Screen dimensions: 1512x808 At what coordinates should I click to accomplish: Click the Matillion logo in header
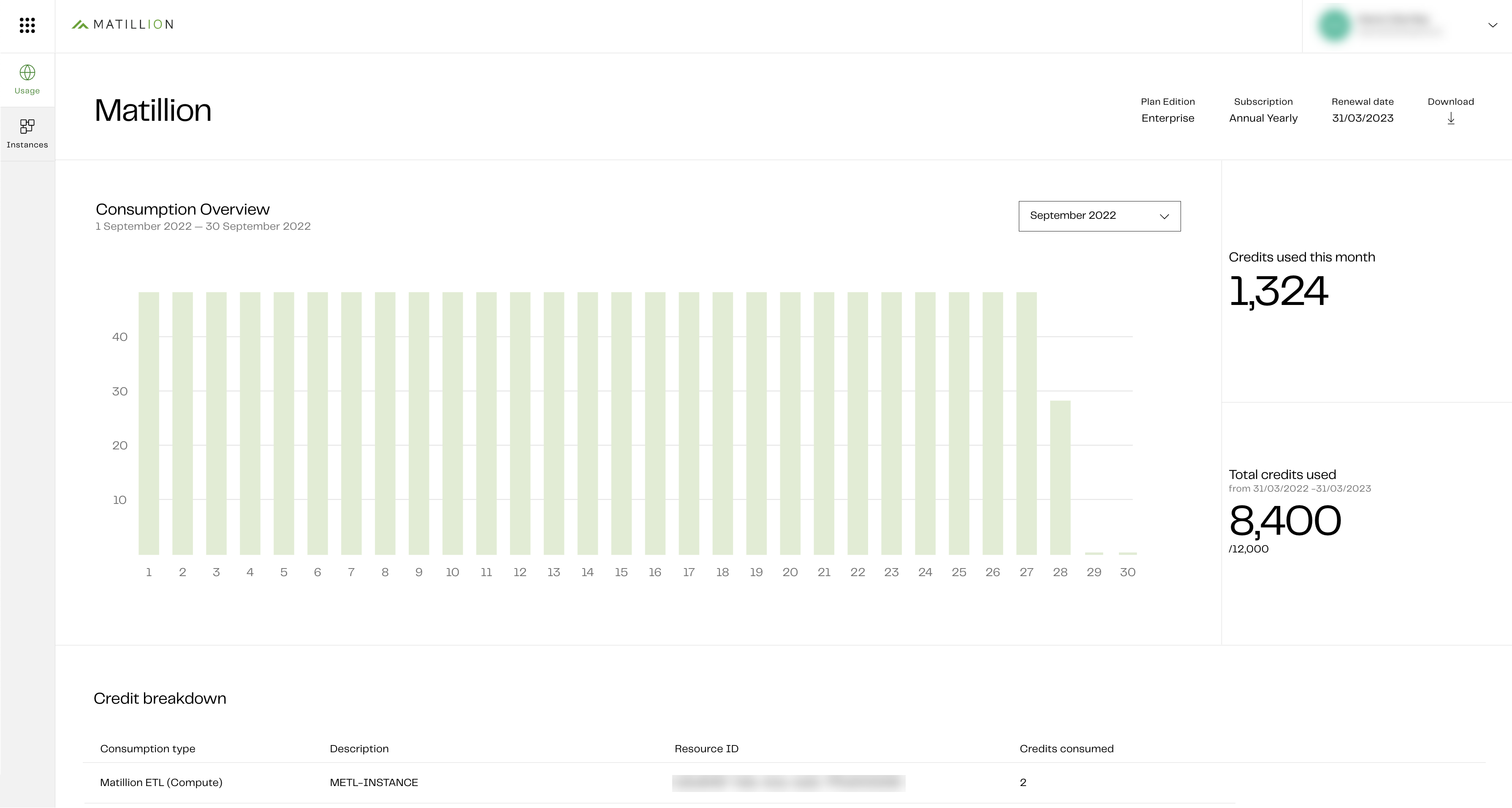coord(123,24)
